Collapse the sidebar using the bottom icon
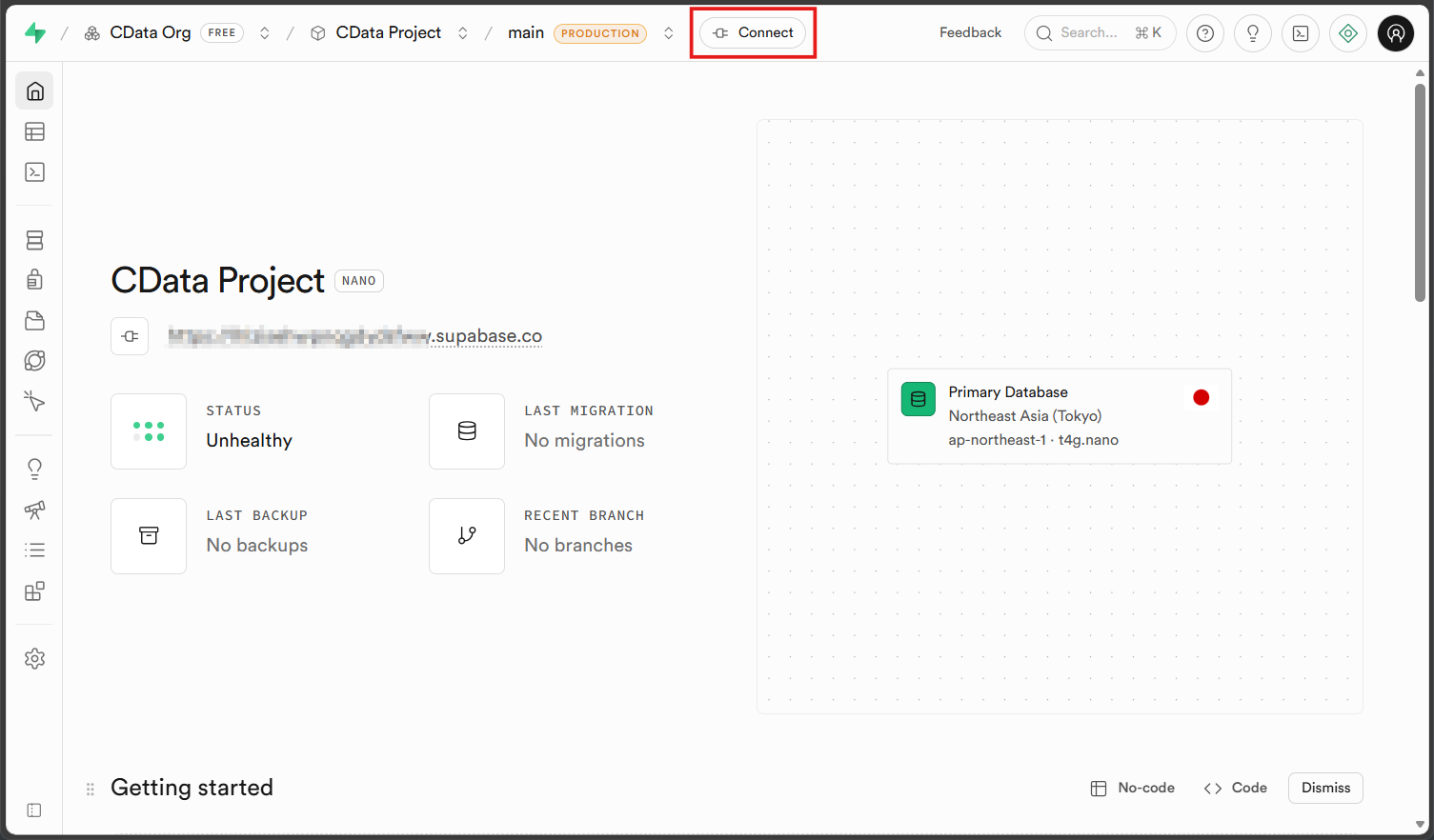 (34, 810)
